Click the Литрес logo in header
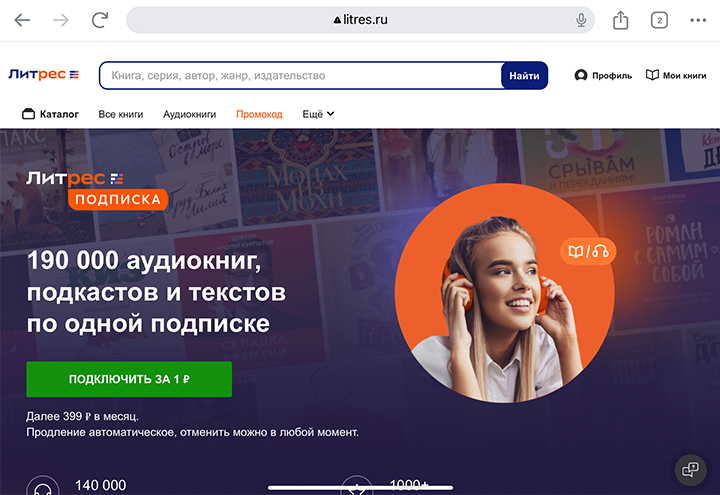The image size is (720, 495). coord(44,74)
